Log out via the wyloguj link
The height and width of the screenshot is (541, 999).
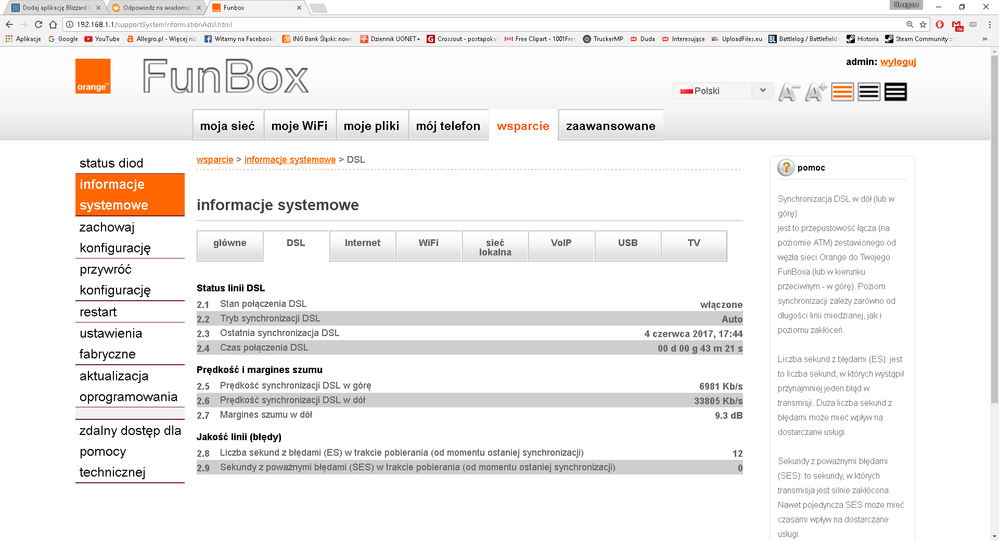point(898,62)
